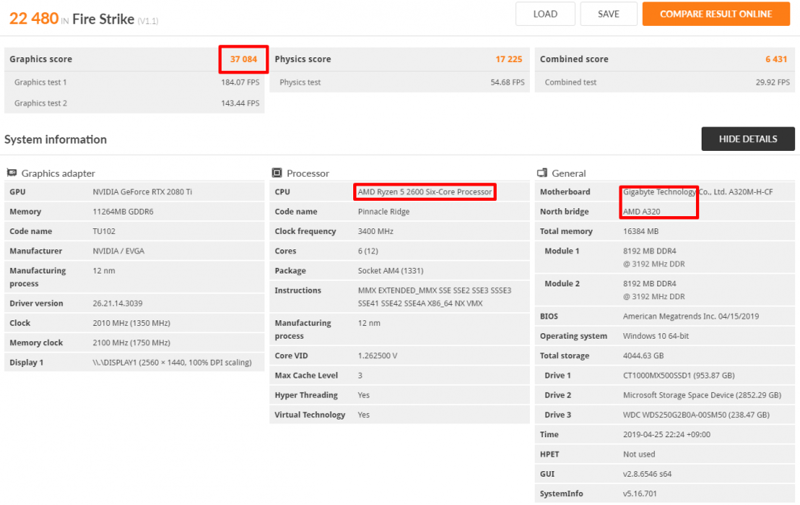Select GPU memory value 11264MB GDDR6

(123, 212)
